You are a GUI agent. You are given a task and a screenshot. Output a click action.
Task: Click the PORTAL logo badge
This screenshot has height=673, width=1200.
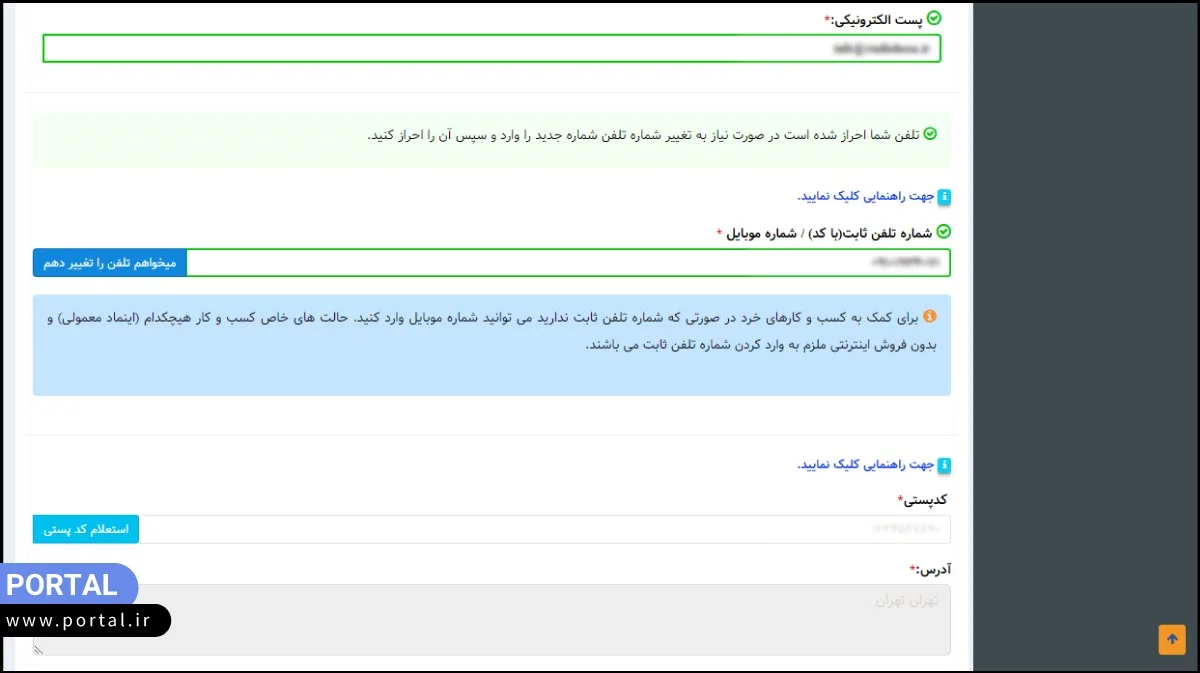point(65,586)
